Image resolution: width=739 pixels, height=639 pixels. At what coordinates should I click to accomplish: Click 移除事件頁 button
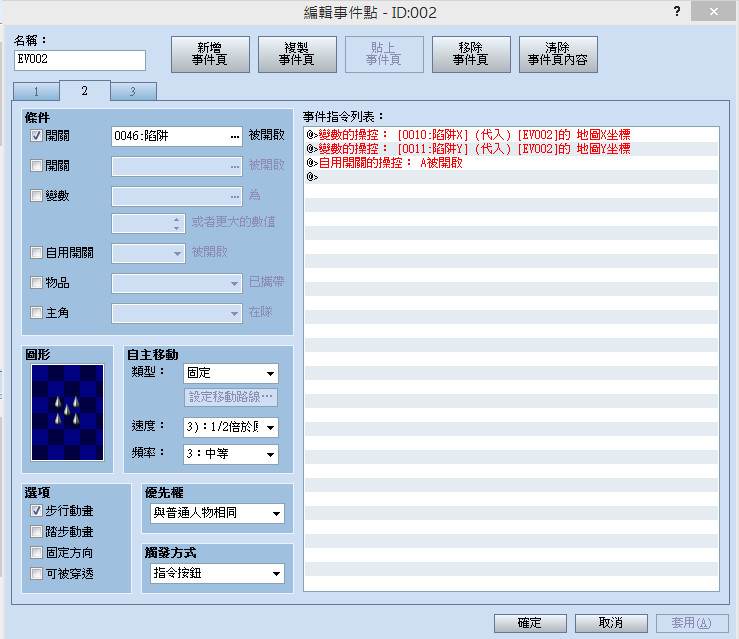(471, 54)
